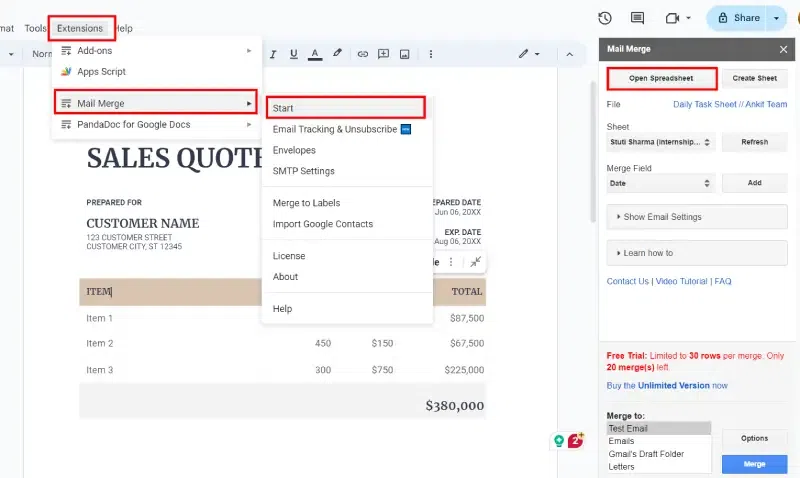Open the comments icon
The image size is (800, 478).
(x=637, y=18)
